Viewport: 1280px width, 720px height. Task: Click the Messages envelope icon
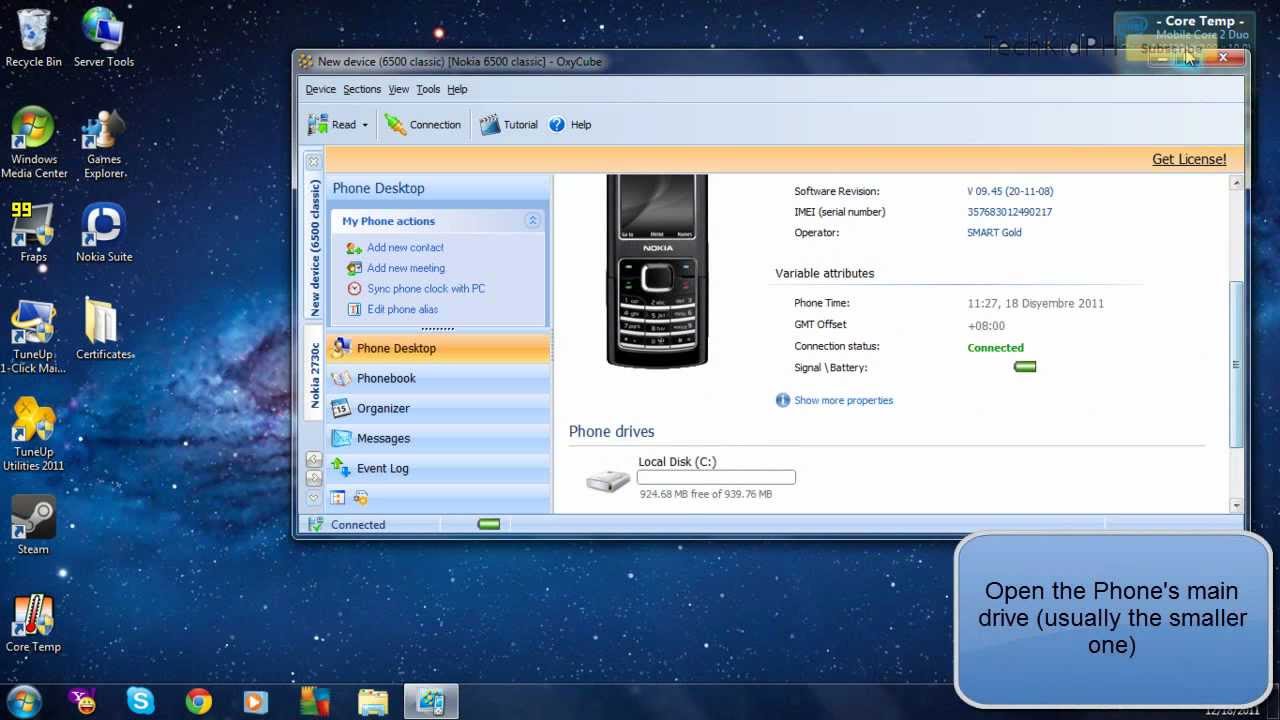(341, 438)
